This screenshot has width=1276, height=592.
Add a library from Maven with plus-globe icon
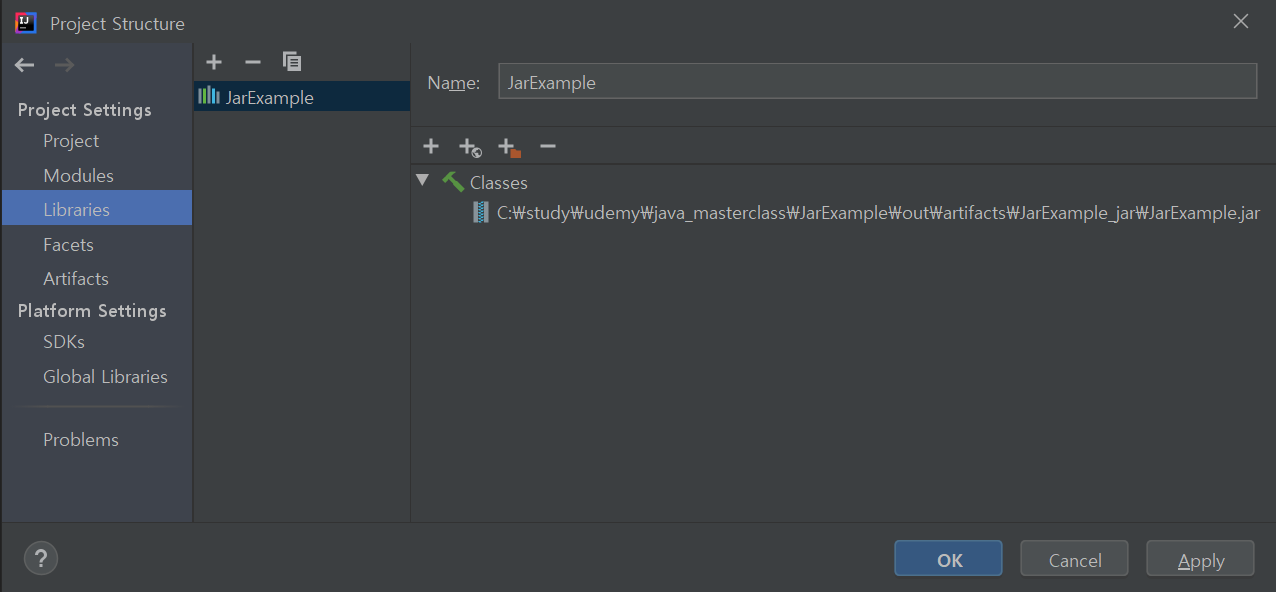point(469,146)
